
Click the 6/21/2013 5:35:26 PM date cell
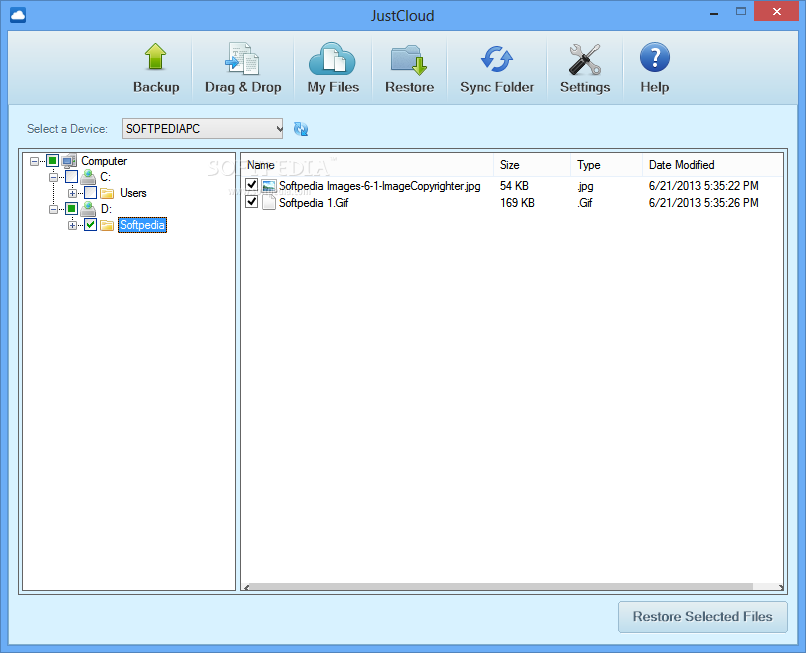tap(703, 203)
